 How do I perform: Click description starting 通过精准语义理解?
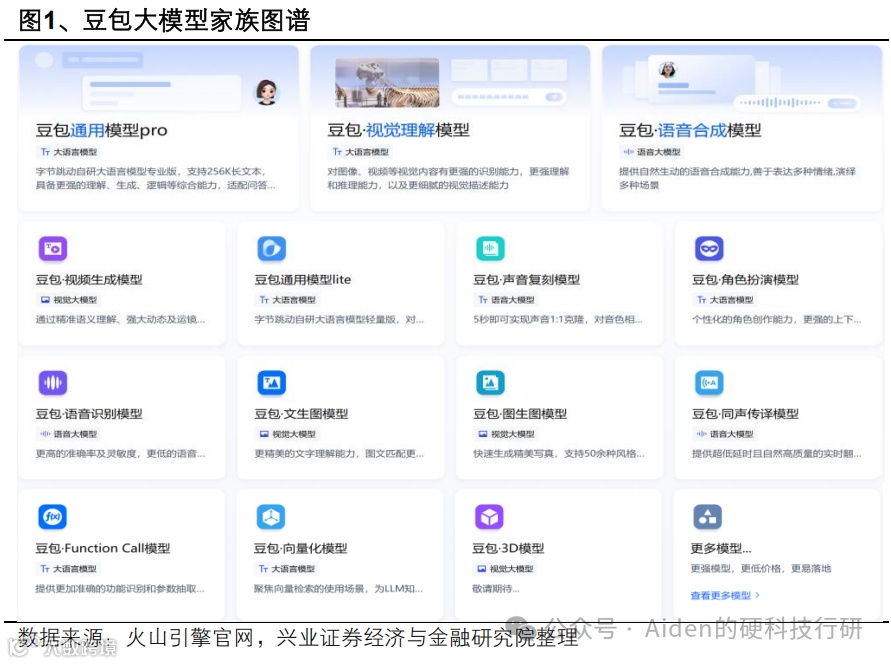coord(120,320)
